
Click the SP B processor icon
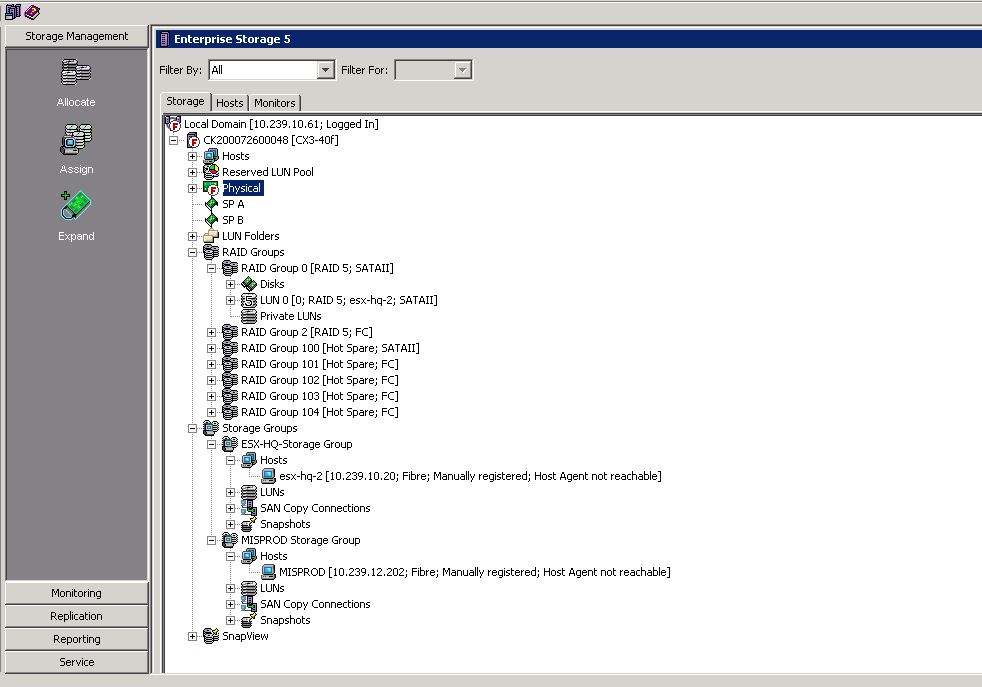211,220
